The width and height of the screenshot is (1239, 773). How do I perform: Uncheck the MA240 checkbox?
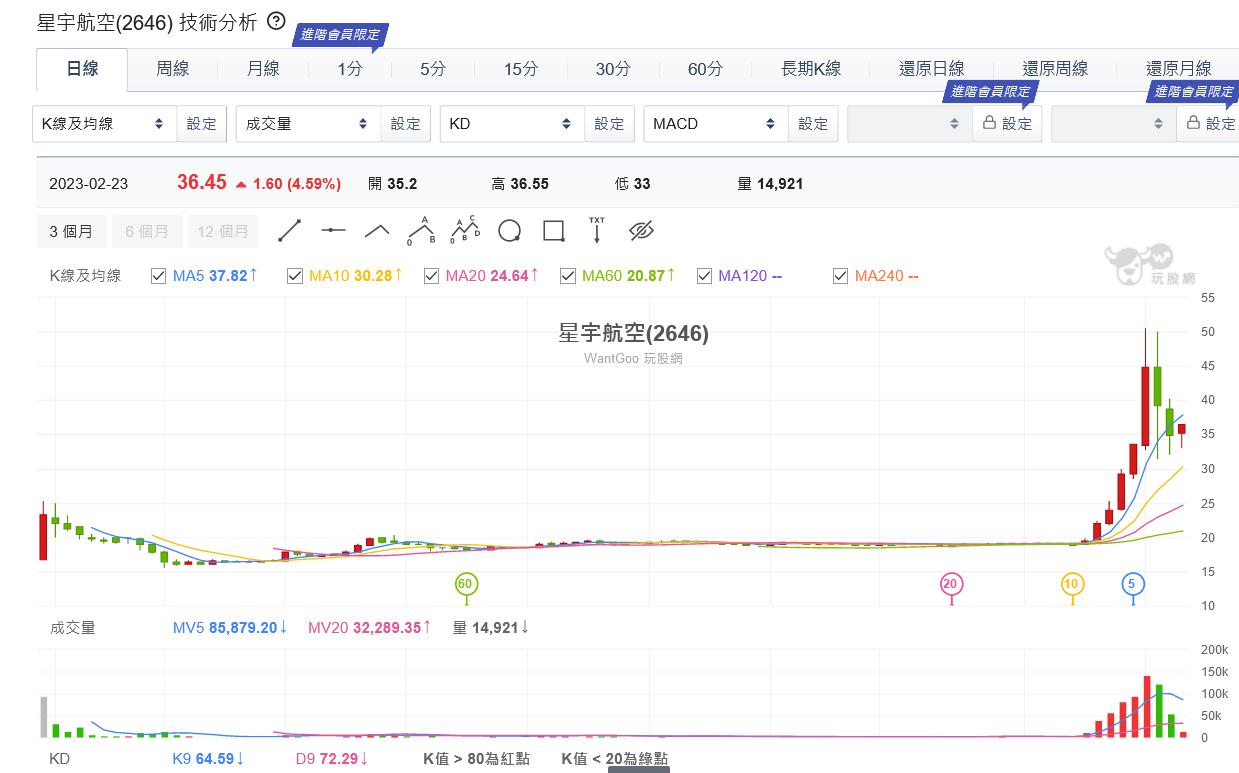pos(840,276)
